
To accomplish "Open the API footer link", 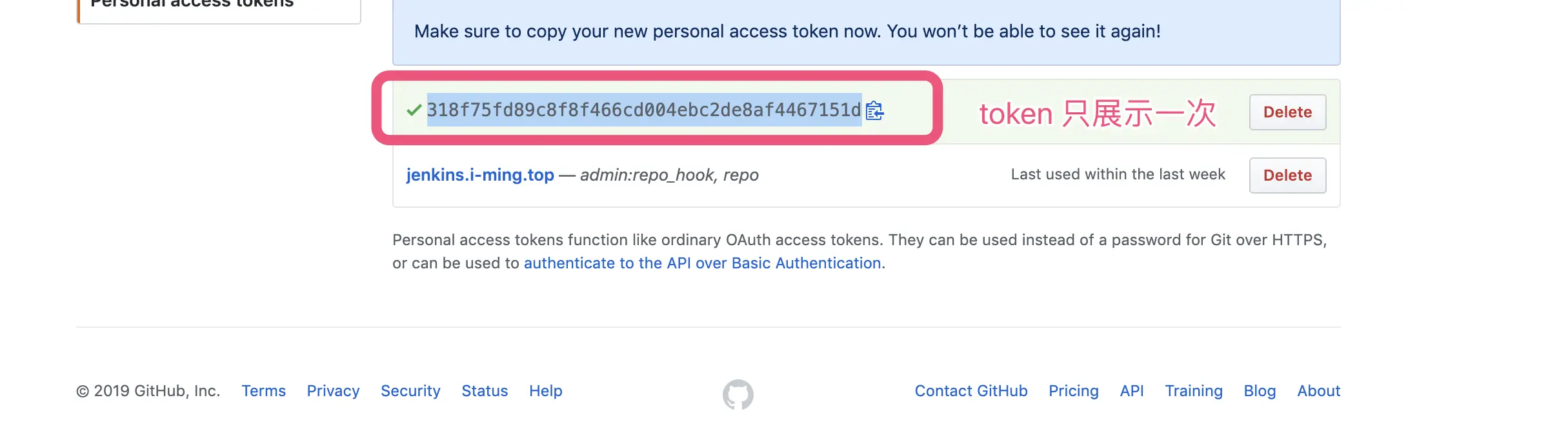I will pos(1131,391).
